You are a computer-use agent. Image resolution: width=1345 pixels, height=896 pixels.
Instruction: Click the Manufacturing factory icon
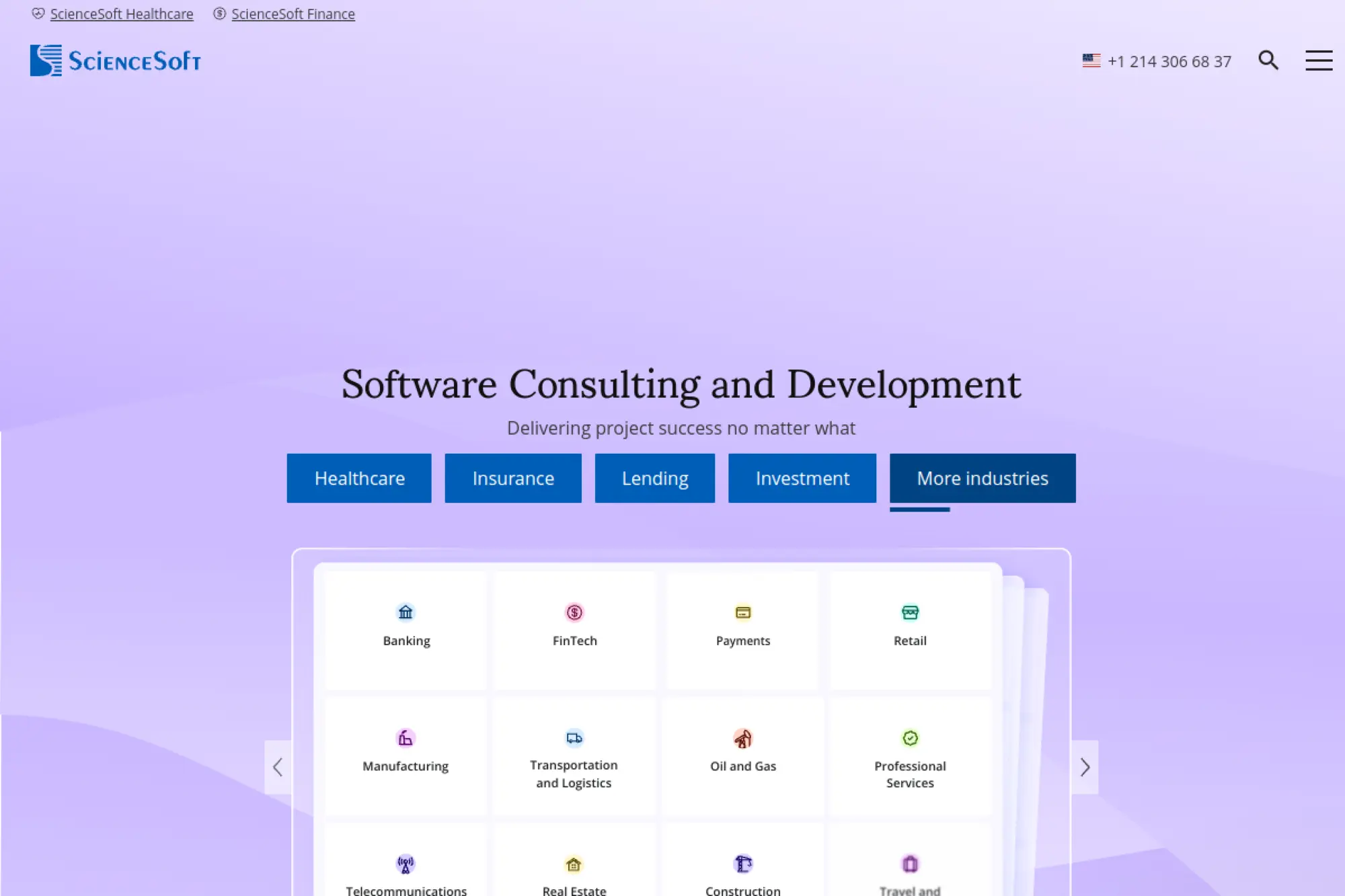point(406,738)
